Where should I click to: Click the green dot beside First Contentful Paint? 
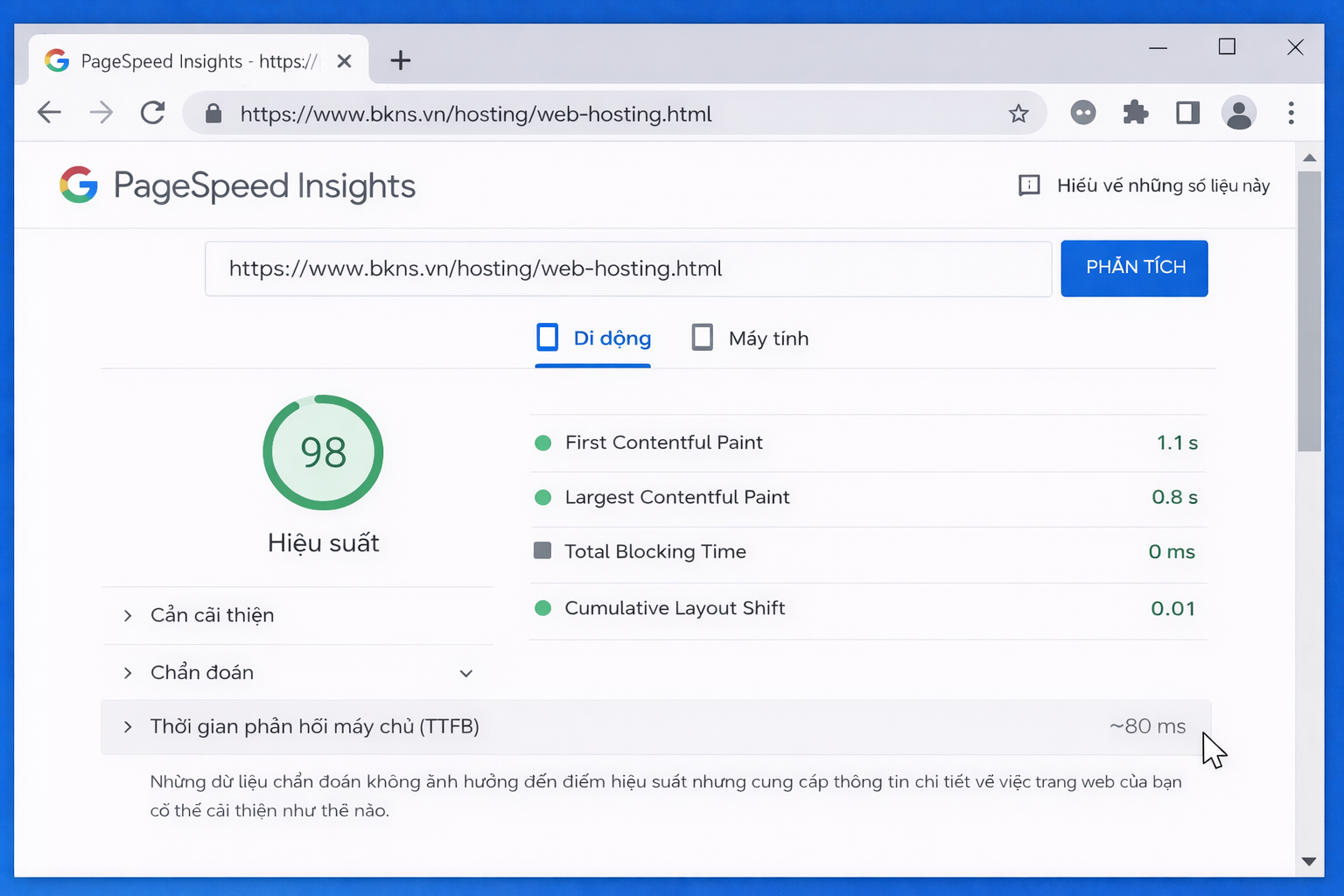coord(543,443)
